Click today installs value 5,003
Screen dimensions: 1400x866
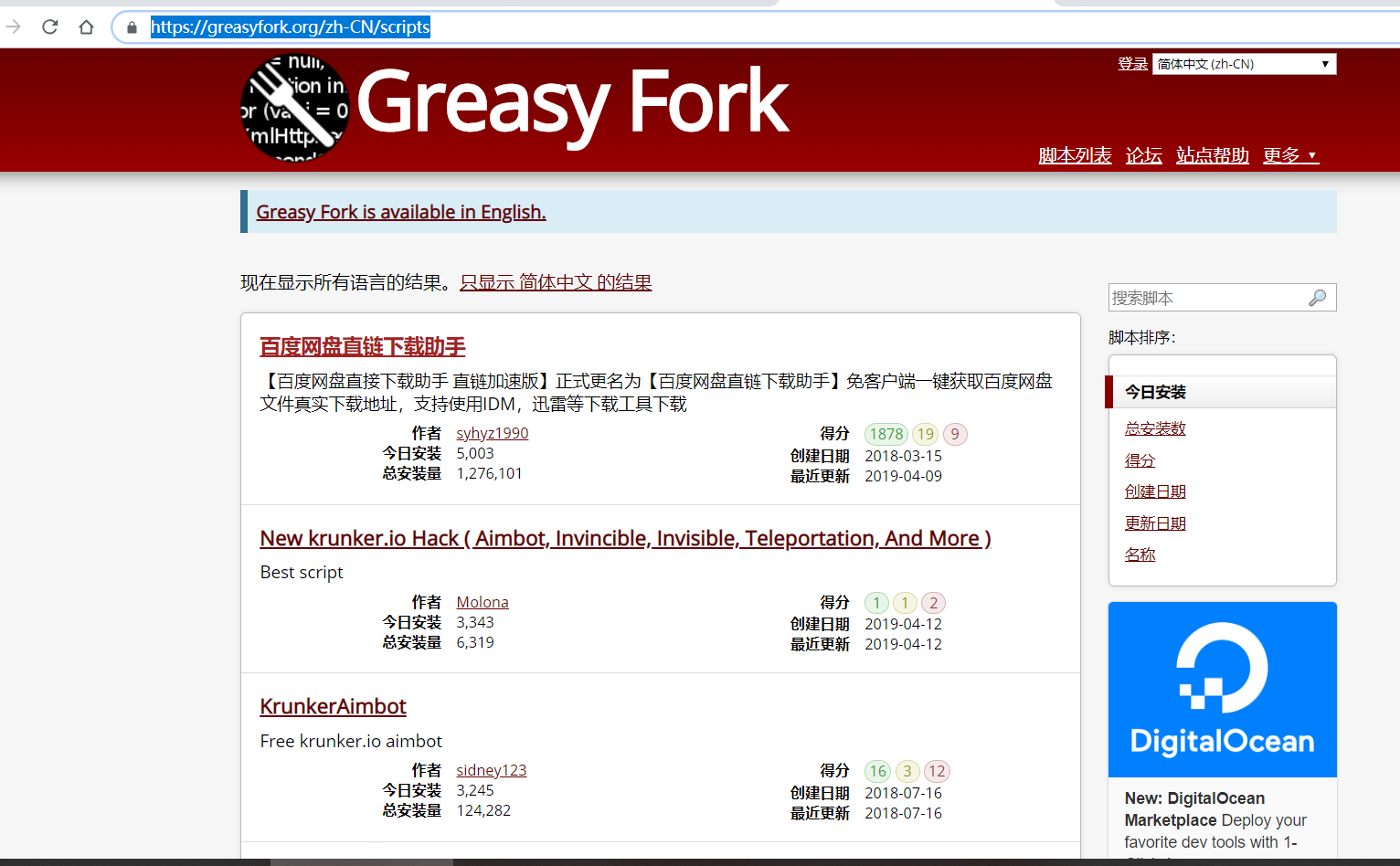pos(475,453)
